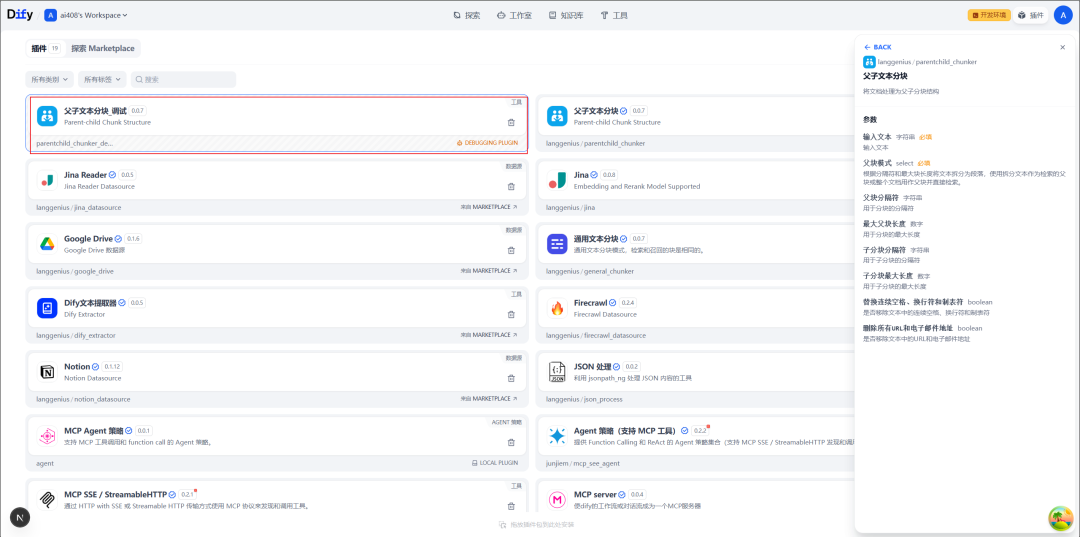Screen dimensions: 1080x537
Task: Expand the 所有标签 filter dropdown
Action: pos(103,79)
